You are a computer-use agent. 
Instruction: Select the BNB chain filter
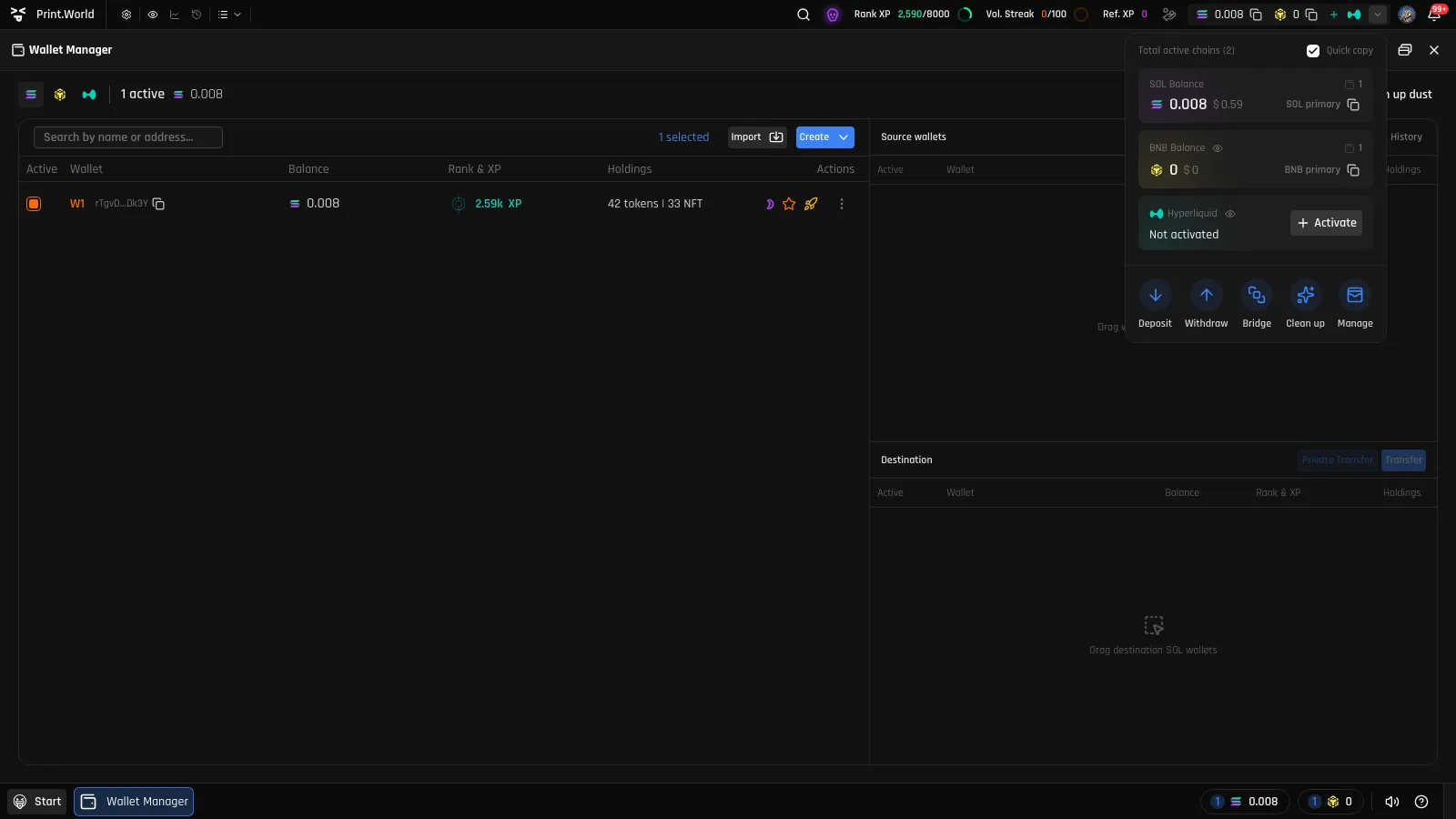(60, 95)
